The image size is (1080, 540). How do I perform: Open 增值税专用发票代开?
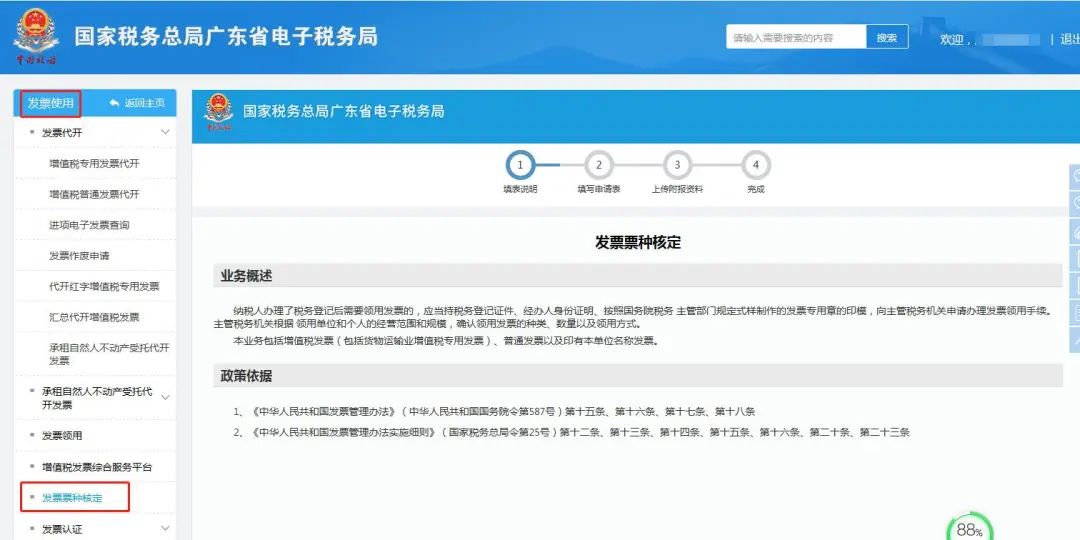[94, 163]
